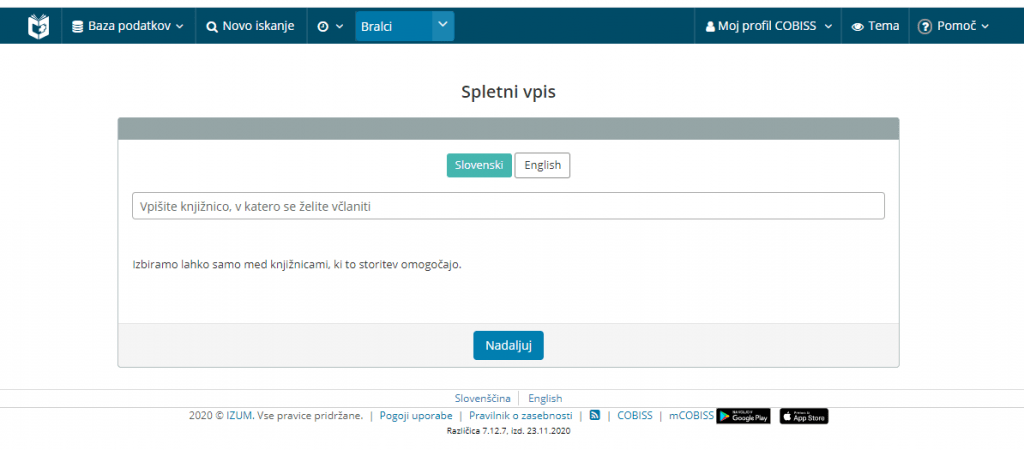Screen dimensions: 1024x450
Task: Open the Pomoč help menu
Action: (x=953, y=26)
